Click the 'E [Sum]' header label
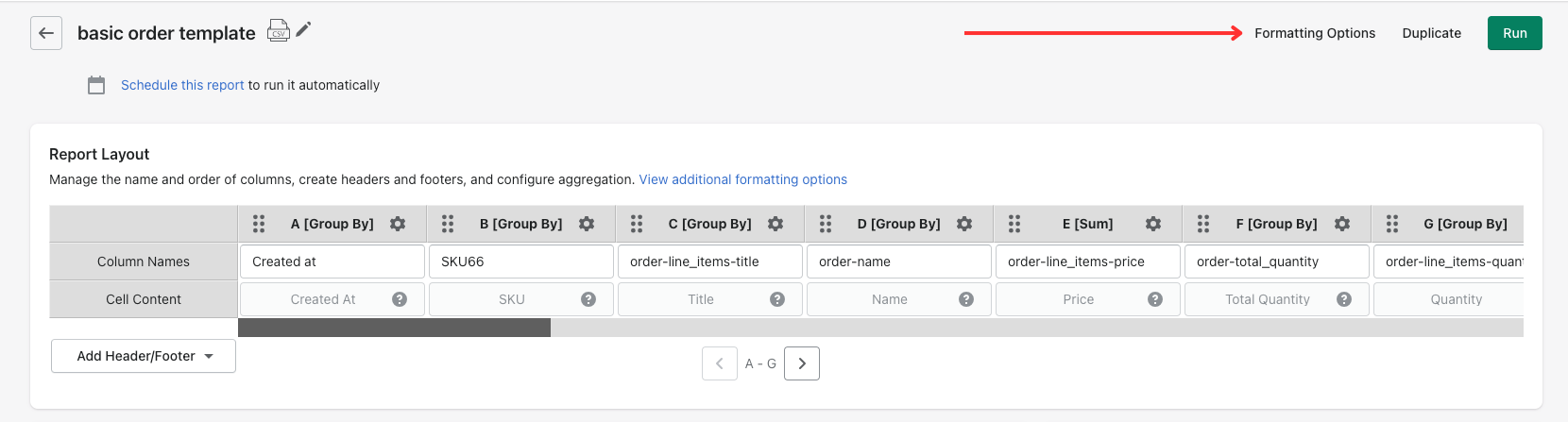This screenshot has width=1568, height=422. point(1088,224)
